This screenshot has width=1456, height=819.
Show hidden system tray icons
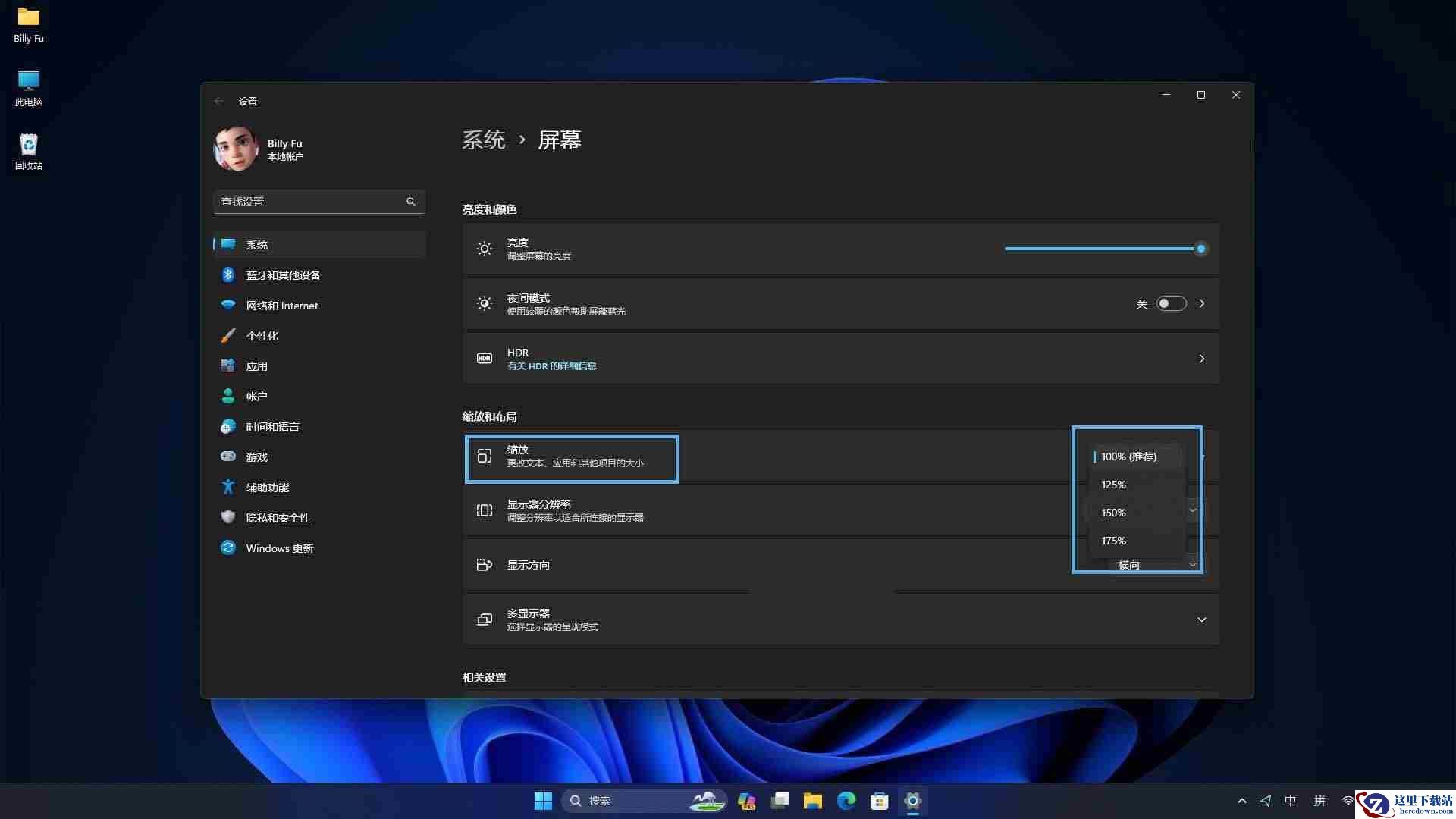coord(1241,801)
